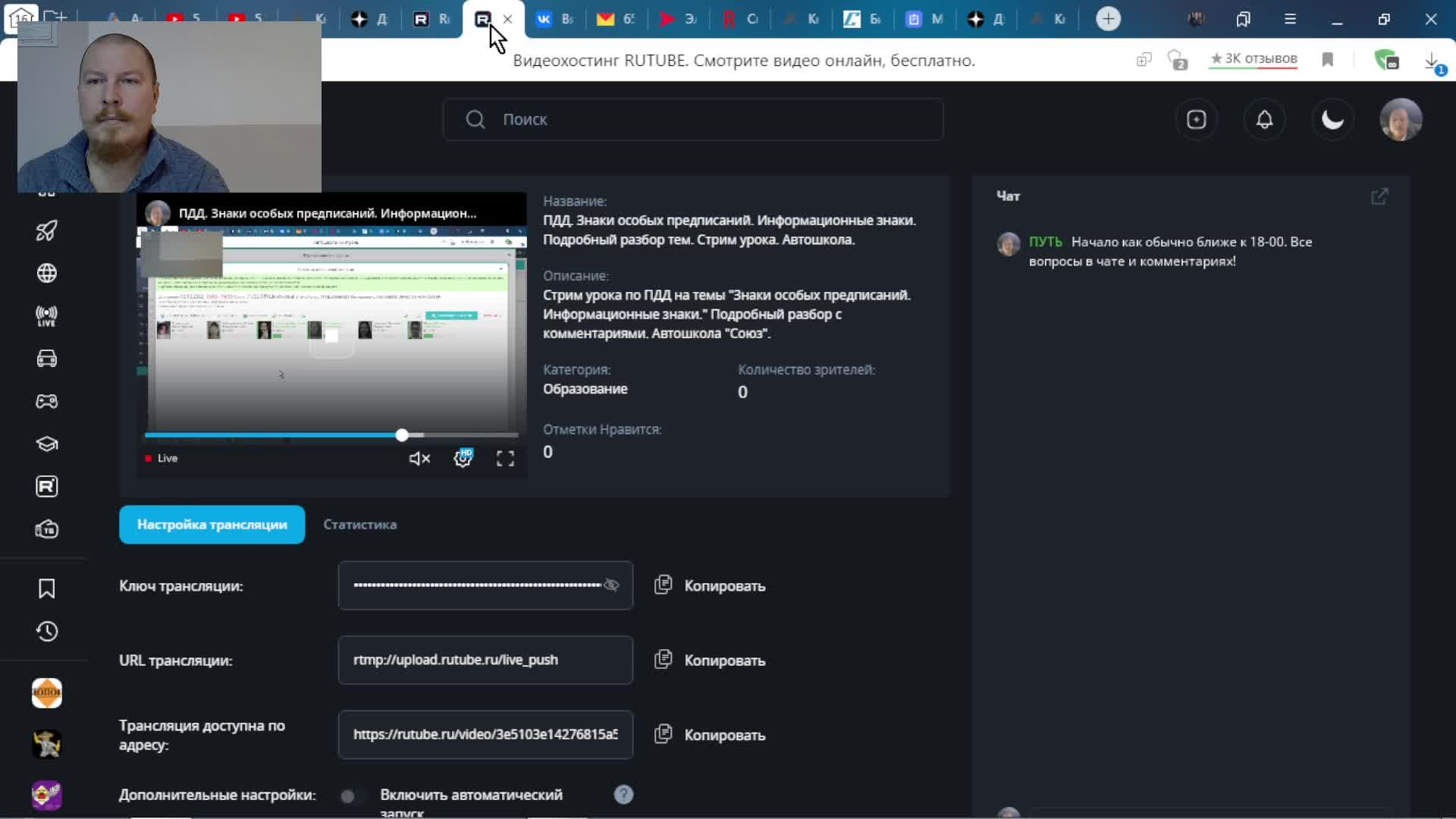1456x819 pixels.
Task: Click the Копировать link address button
Action: click(710, 735)
